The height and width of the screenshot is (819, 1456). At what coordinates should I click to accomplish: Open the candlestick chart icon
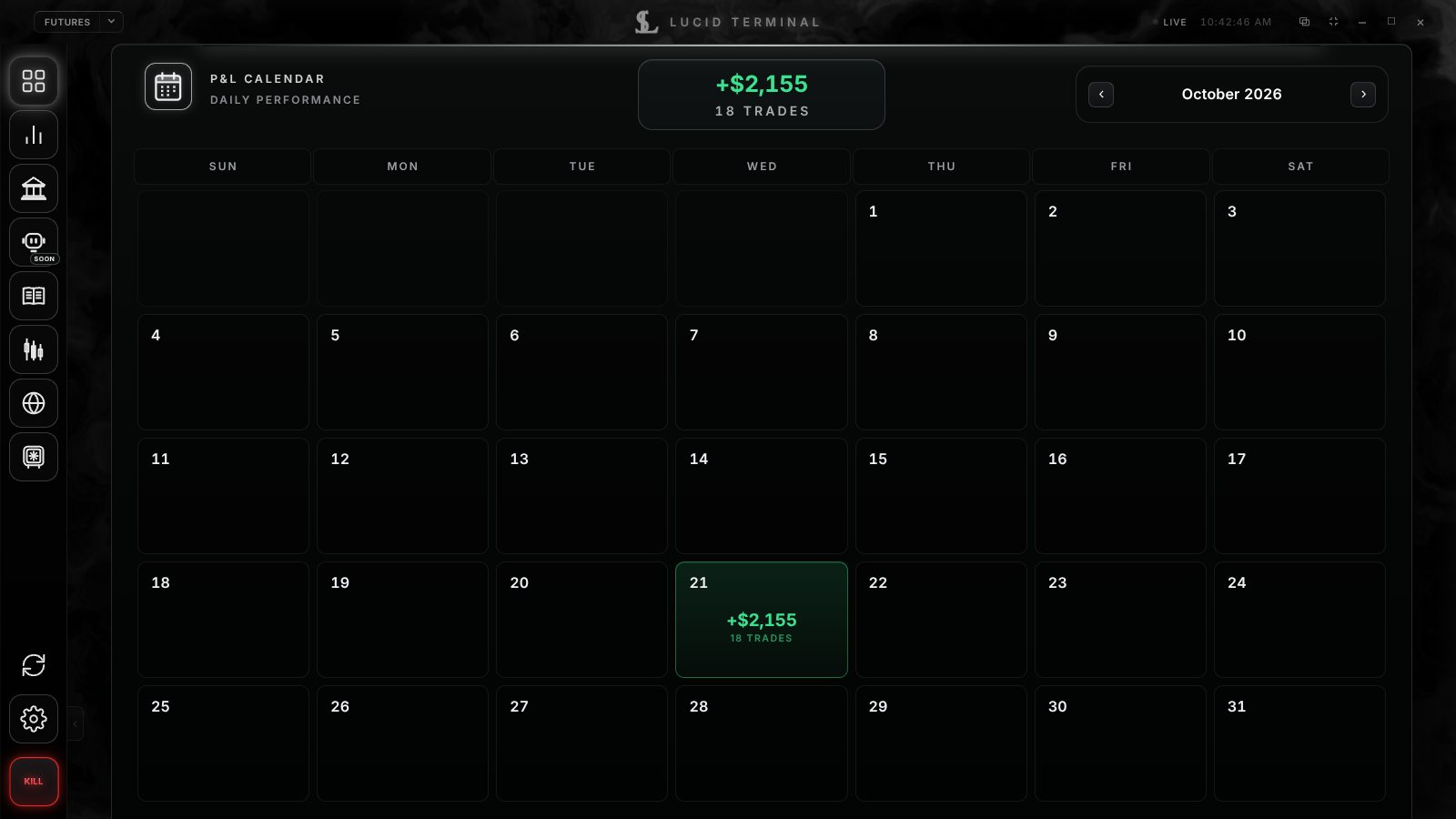(34, 349)
